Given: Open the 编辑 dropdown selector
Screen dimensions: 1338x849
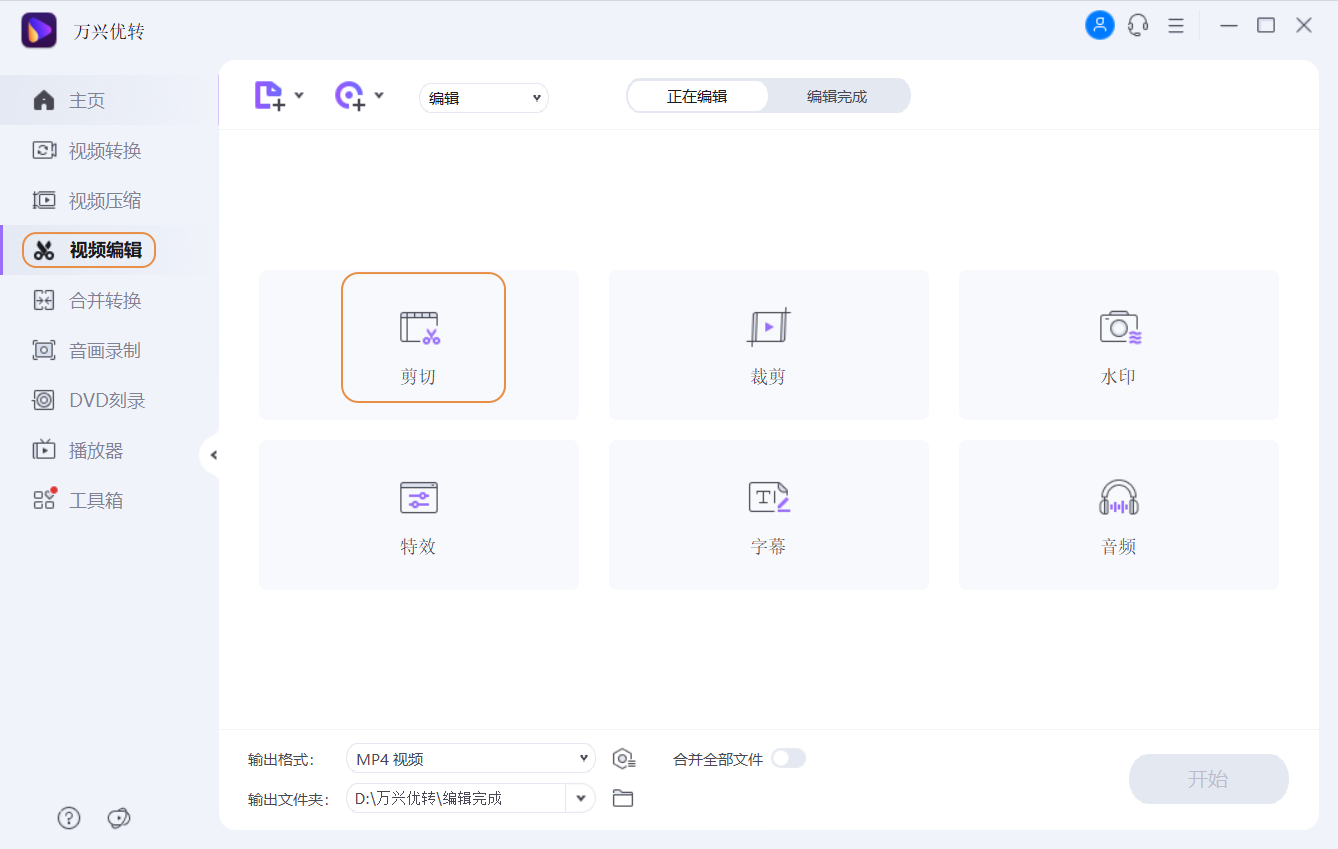Looking at the screenshot, I should 484,98.
